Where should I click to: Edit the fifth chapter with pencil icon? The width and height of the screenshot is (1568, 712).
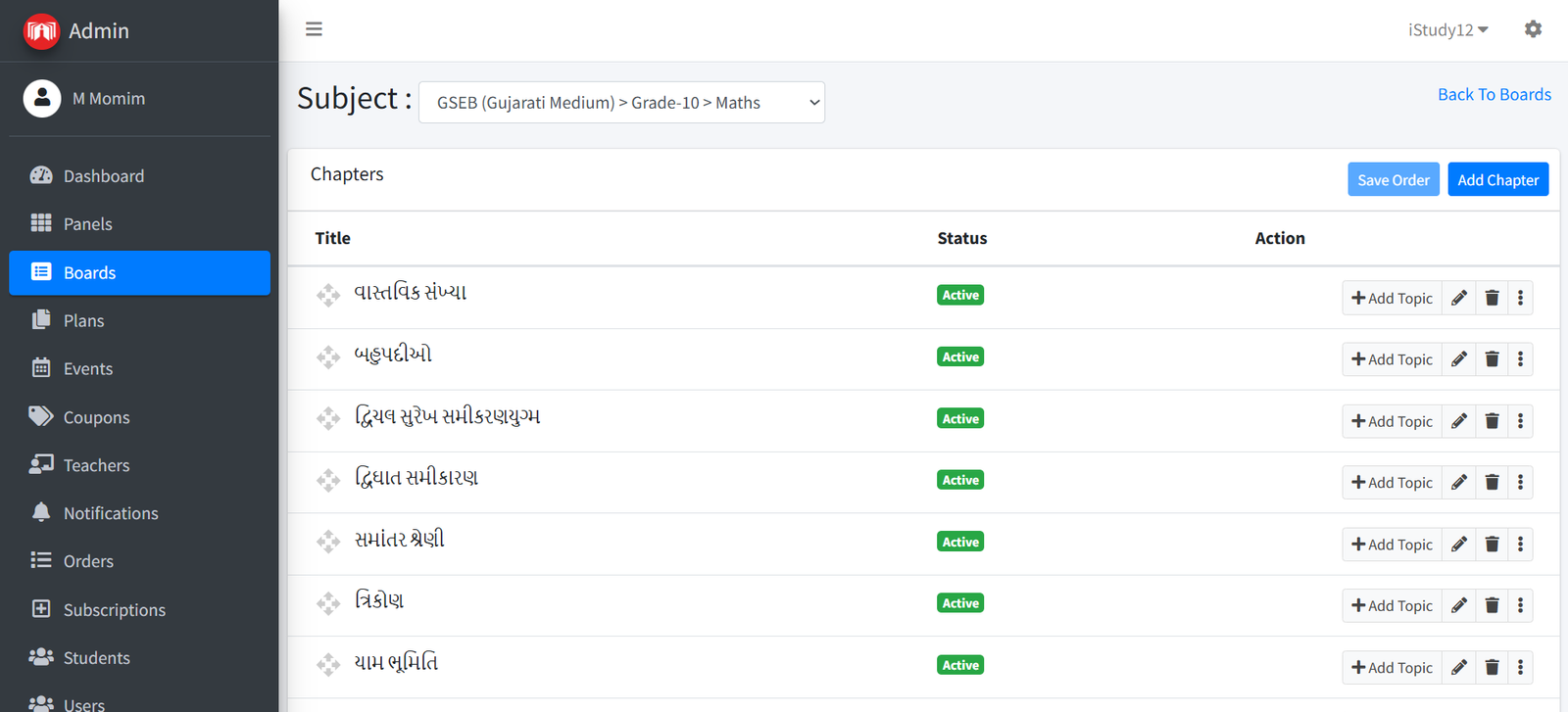(x=1459, y=545)
